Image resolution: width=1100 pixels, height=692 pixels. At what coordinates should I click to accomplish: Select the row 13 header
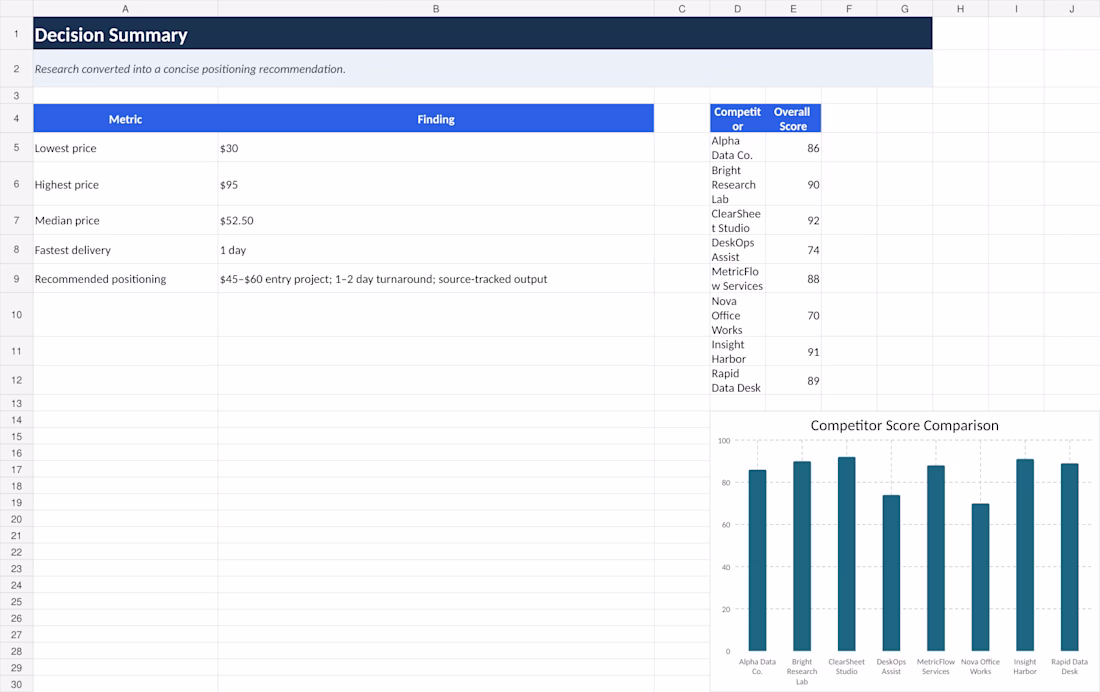pyautogui.click(x=16, y=404)
